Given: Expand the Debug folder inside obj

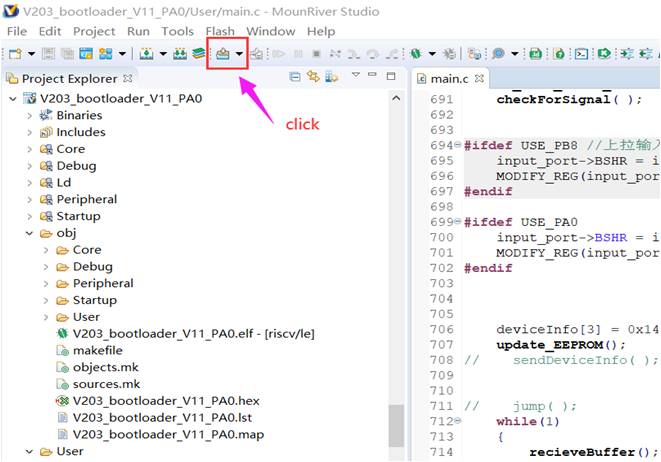Looking at the screenshot, I should [46, 267].
